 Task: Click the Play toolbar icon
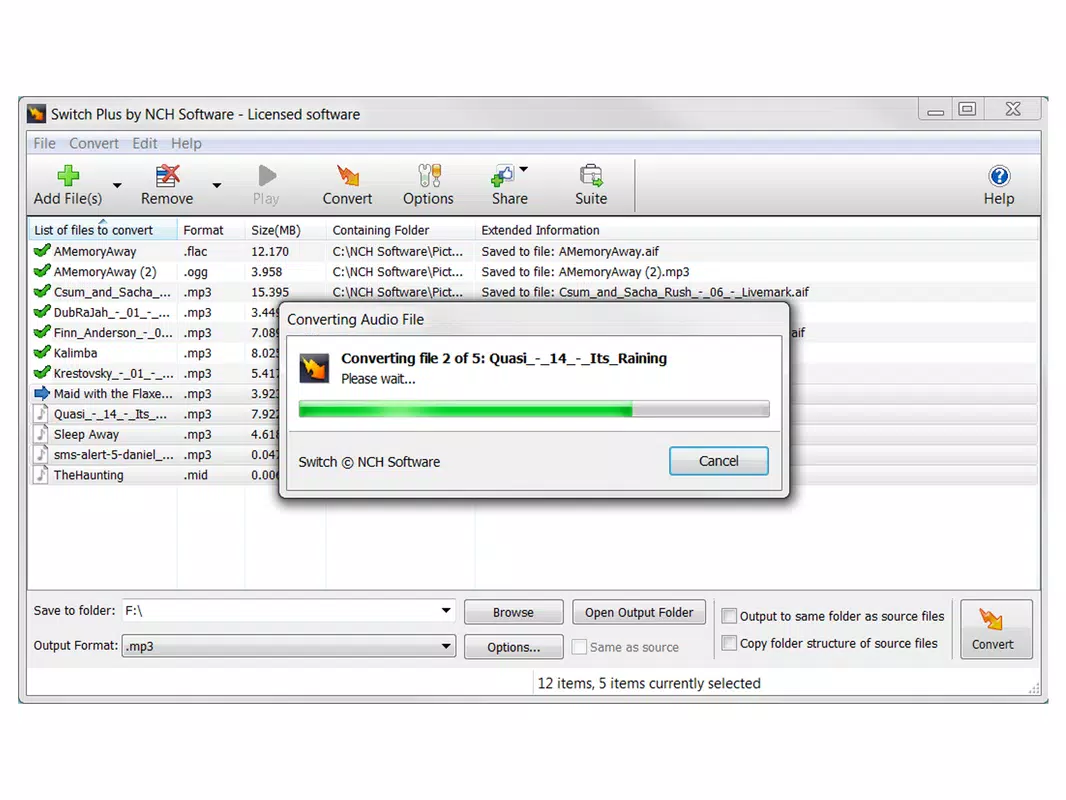point(266,176)
